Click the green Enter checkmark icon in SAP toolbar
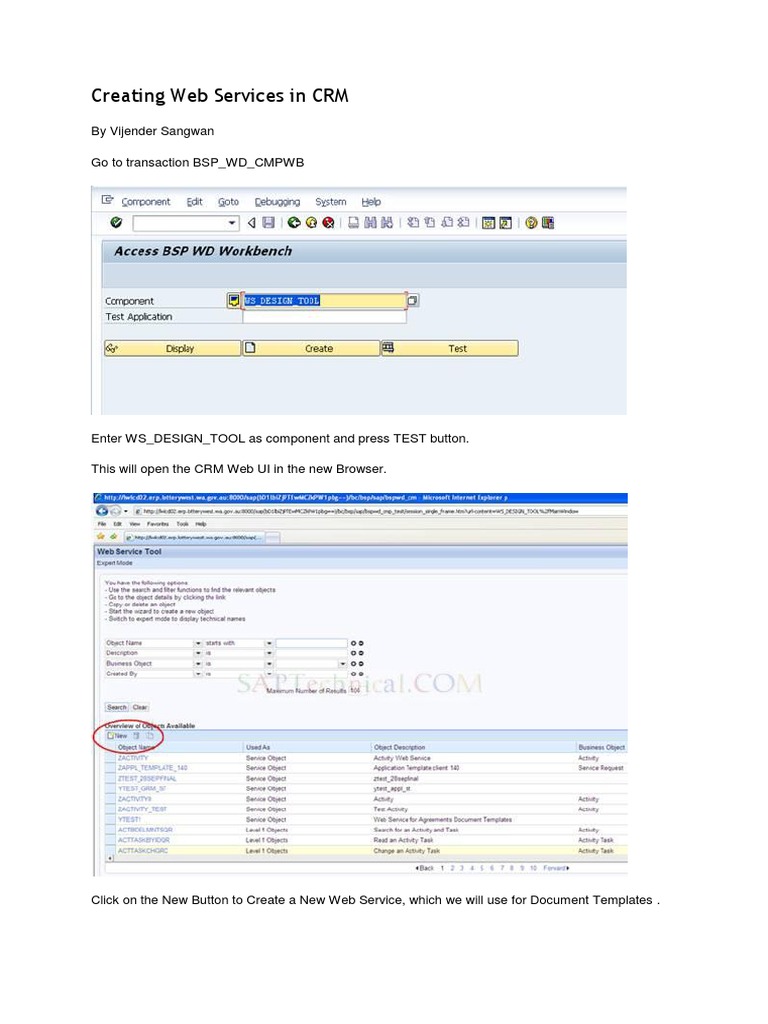 [116, 223]
